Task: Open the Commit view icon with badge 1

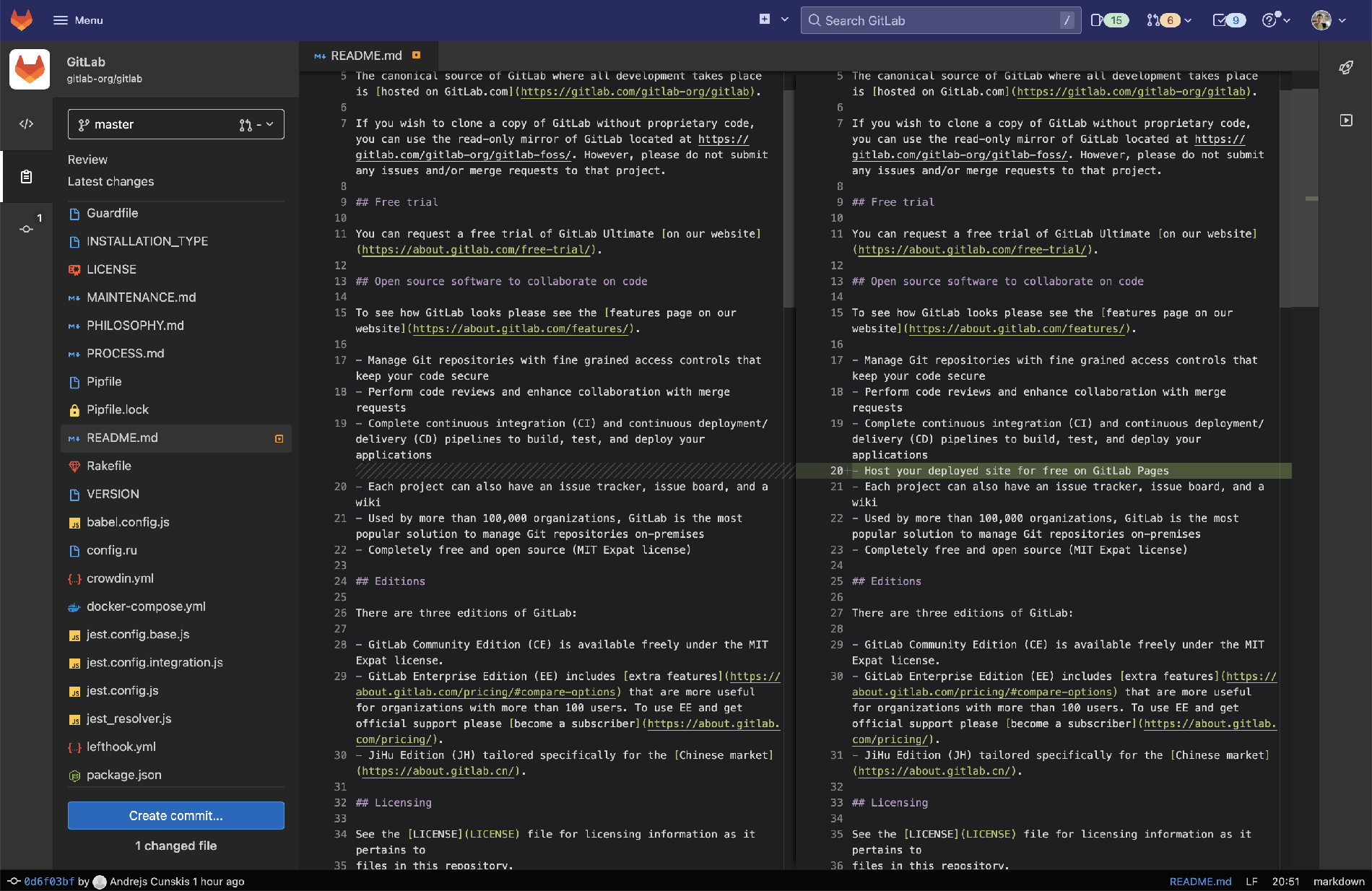Action: [26, 228]
